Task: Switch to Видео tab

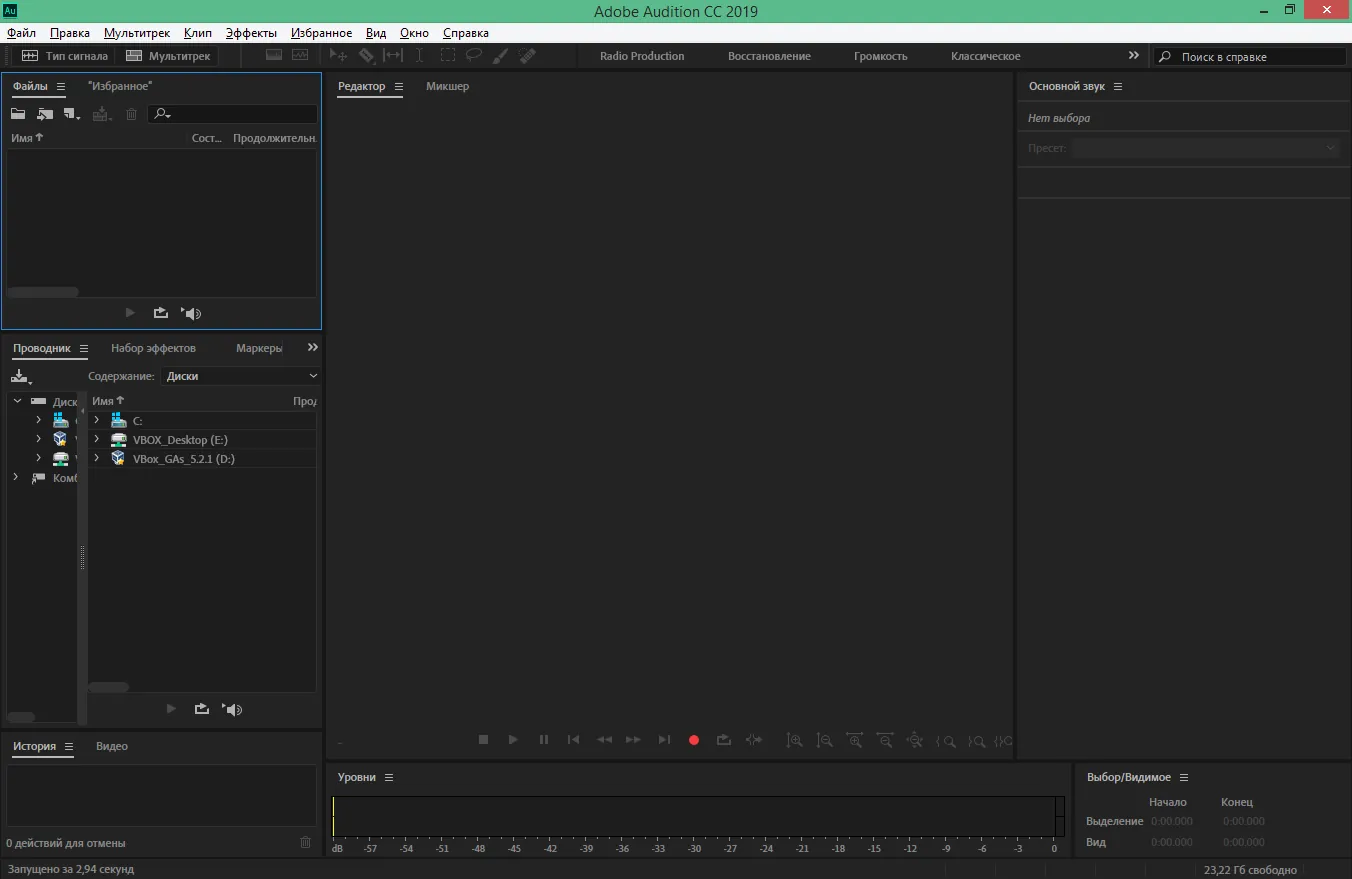Action: point(112,746)
